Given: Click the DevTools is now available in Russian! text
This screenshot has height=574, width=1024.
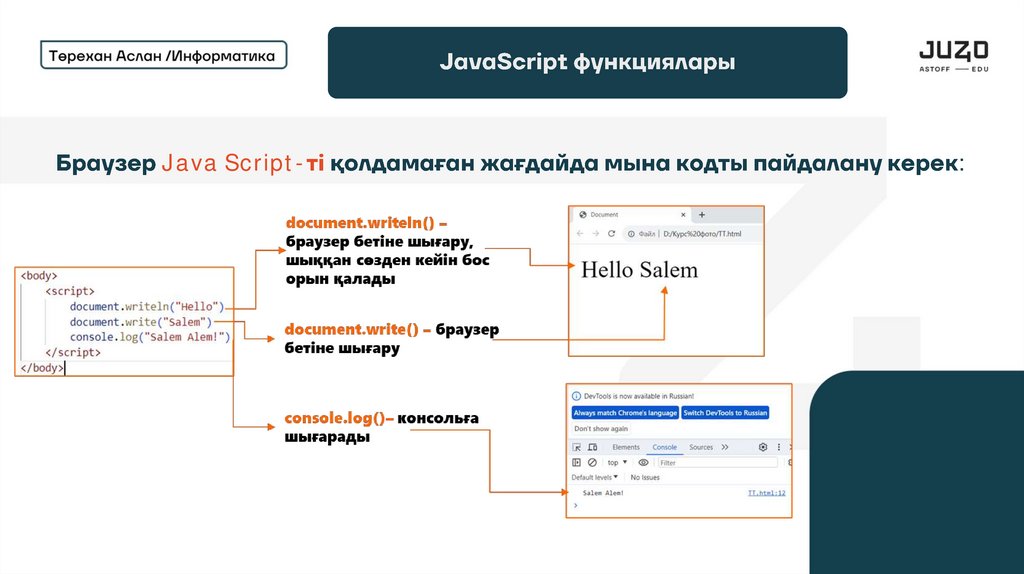Looking at the screenshot, I should point(639,396).
